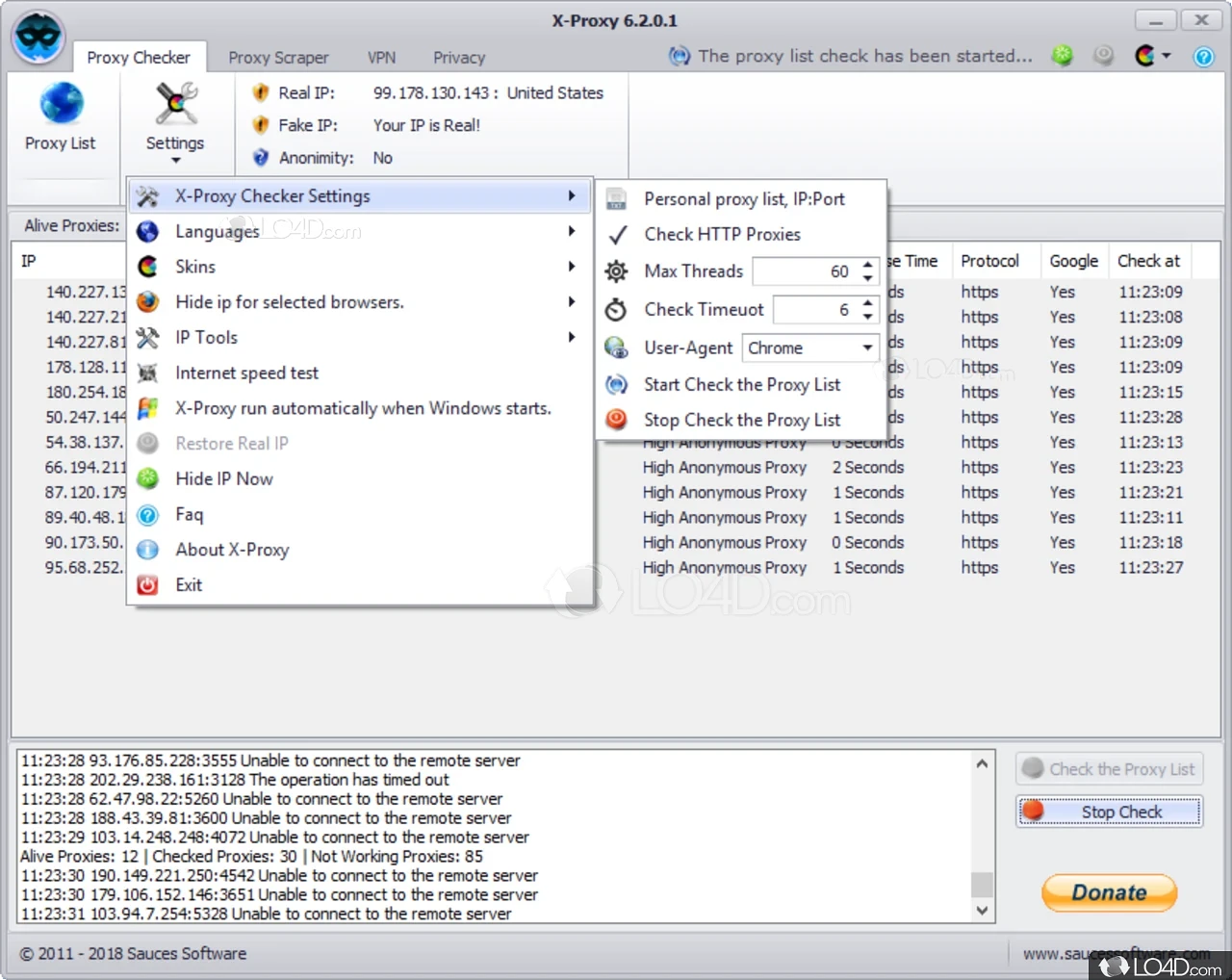Switch to the Proxy Scraper tab
Viewport: 1232px width, 980px height.
click(278, 58)
